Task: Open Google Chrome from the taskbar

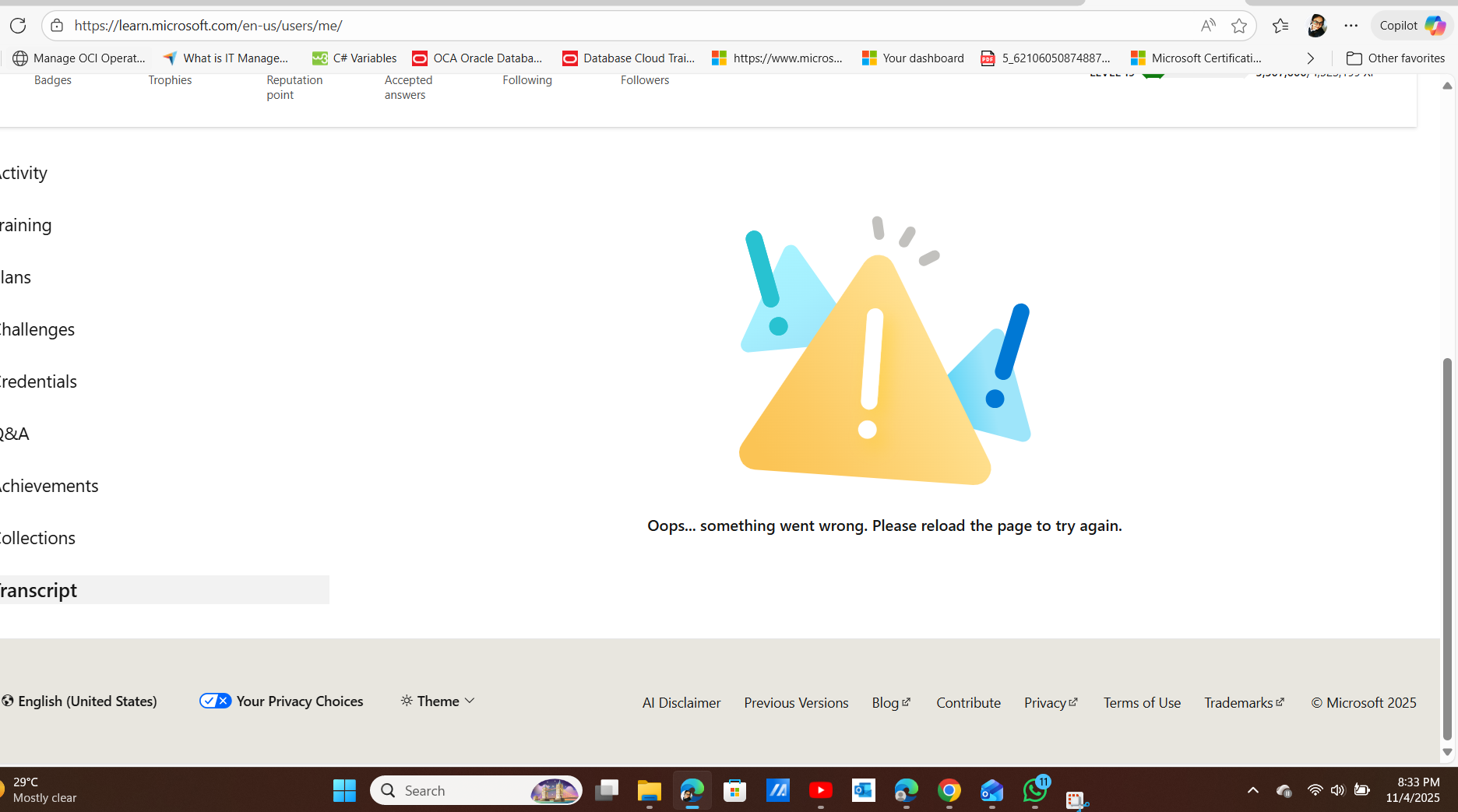Action: coord(949,791)
